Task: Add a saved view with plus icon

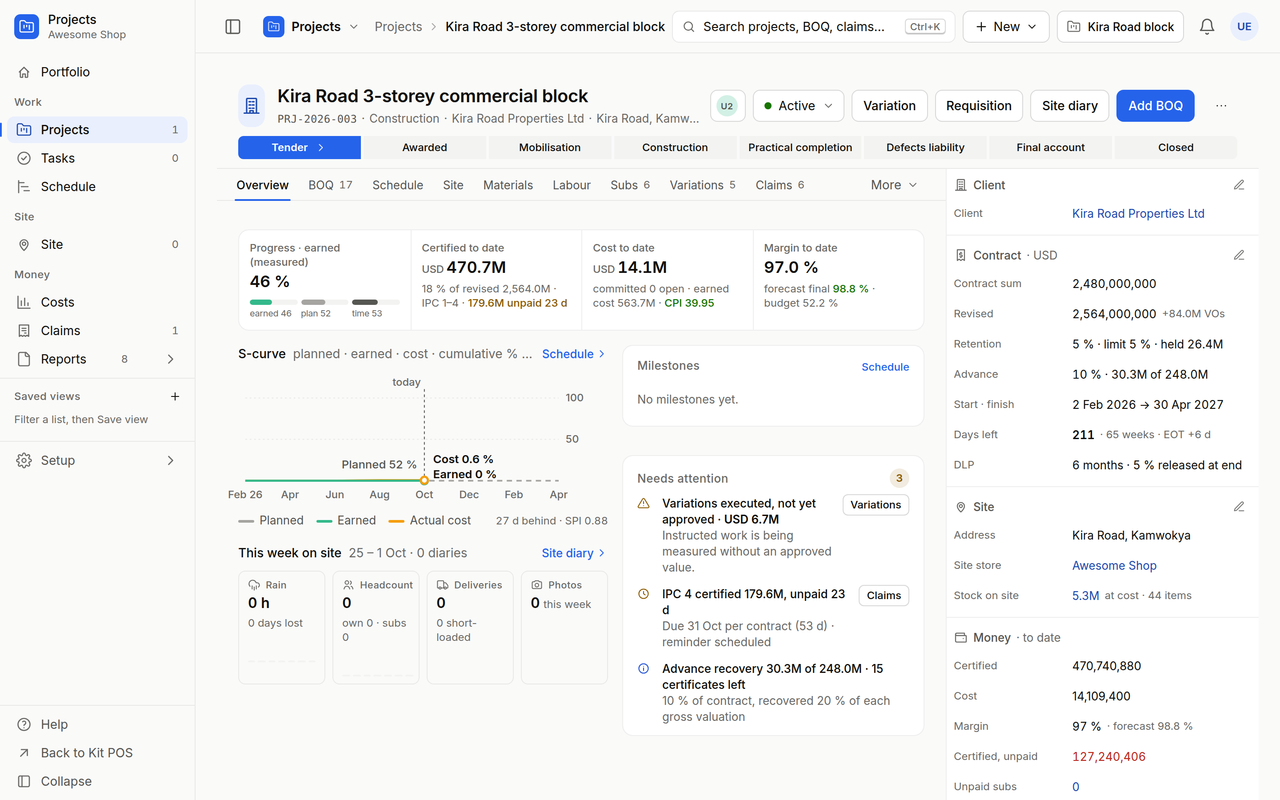Action: pyautogui.click(x=175, y=397)
